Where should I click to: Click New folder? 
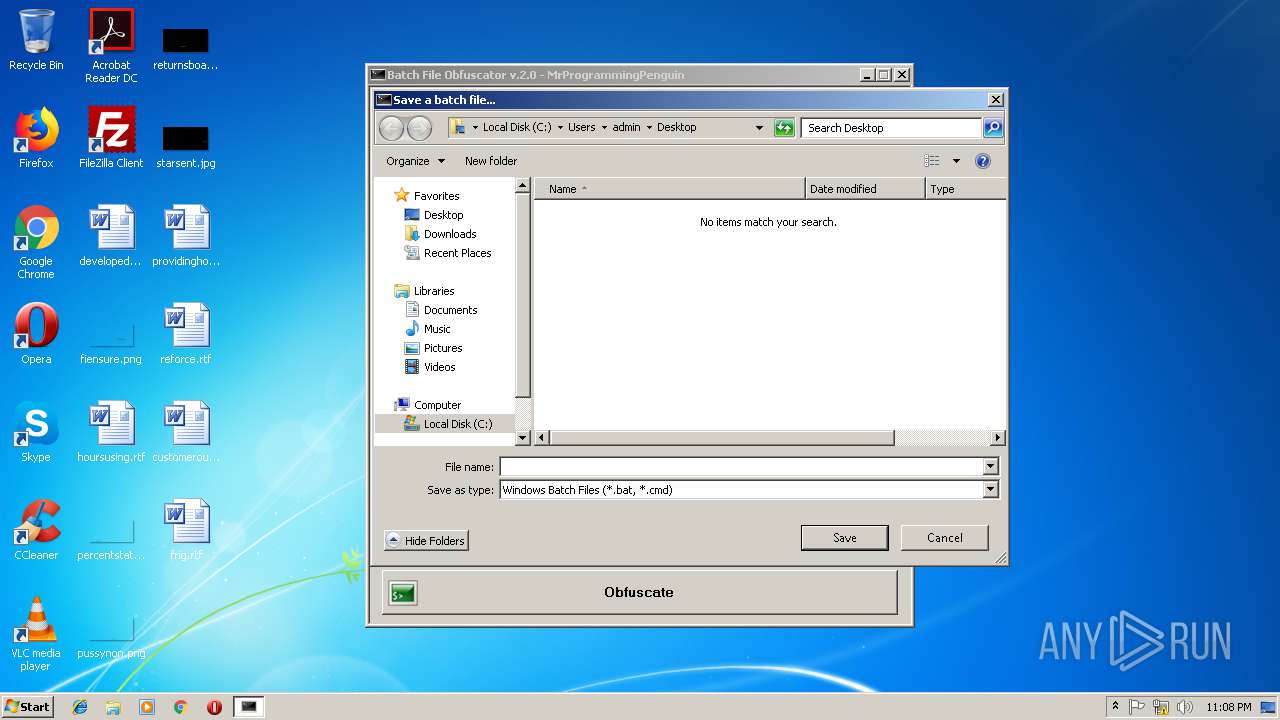tap(491, 161)
